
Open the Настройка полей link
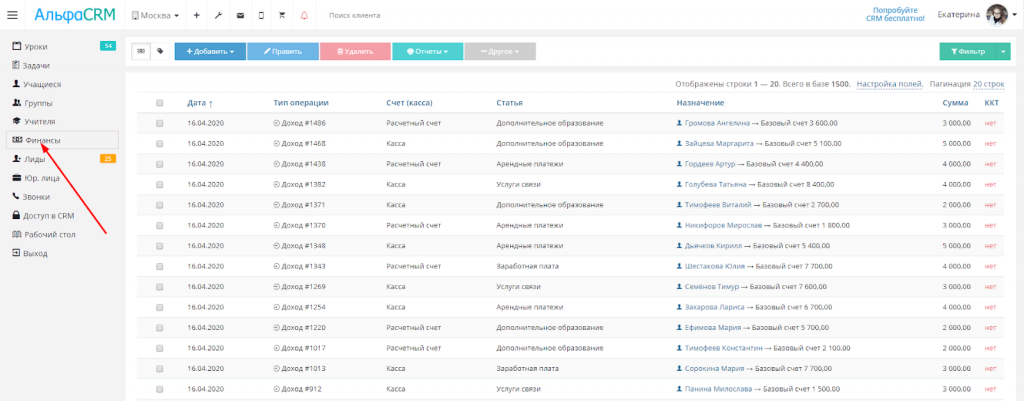[x=889, y=84]
